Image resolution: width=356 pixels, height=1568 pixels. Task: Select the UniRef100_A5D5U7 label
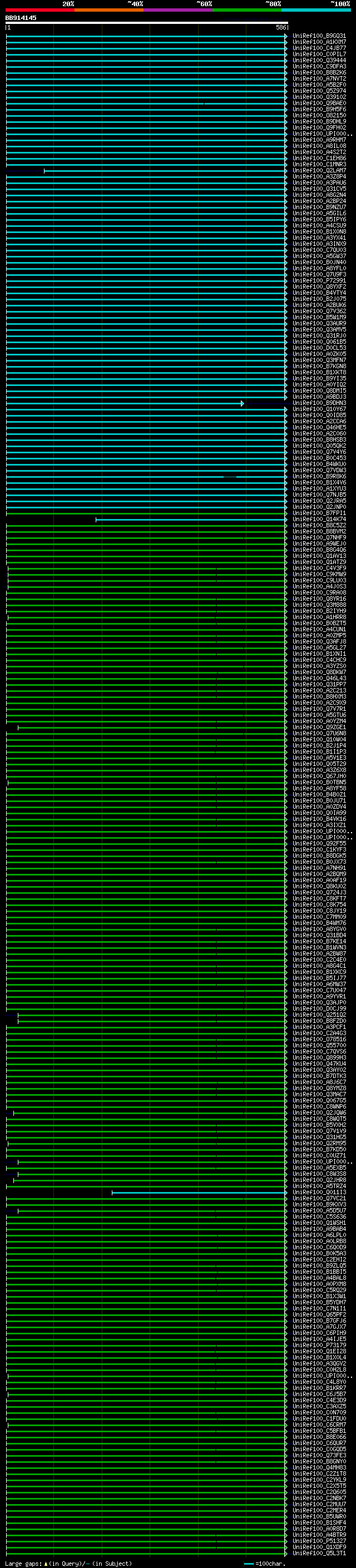(x=319, y=1211)
